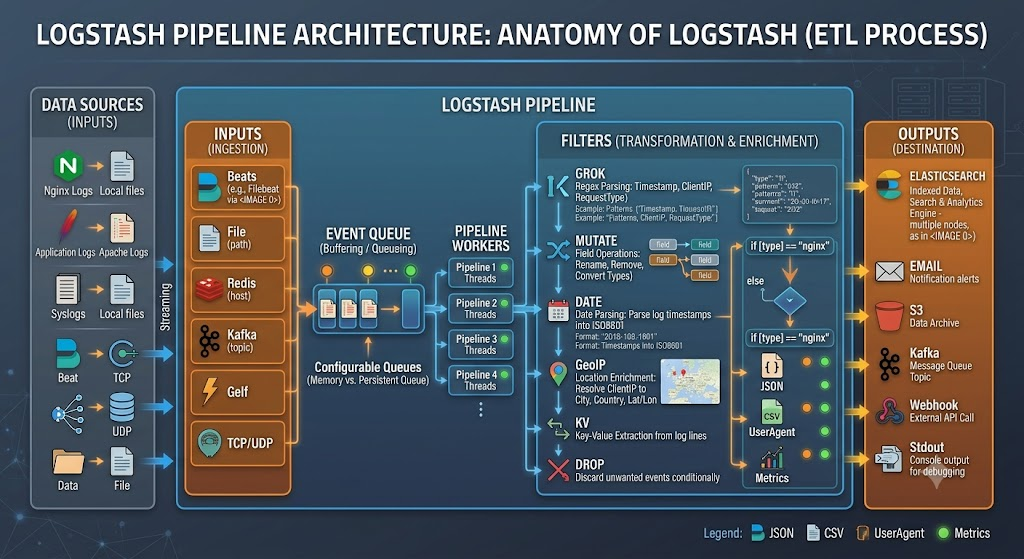
Task: Click the "PIPELINE WORKERS" heading
Action: click(x=481, y=238)
